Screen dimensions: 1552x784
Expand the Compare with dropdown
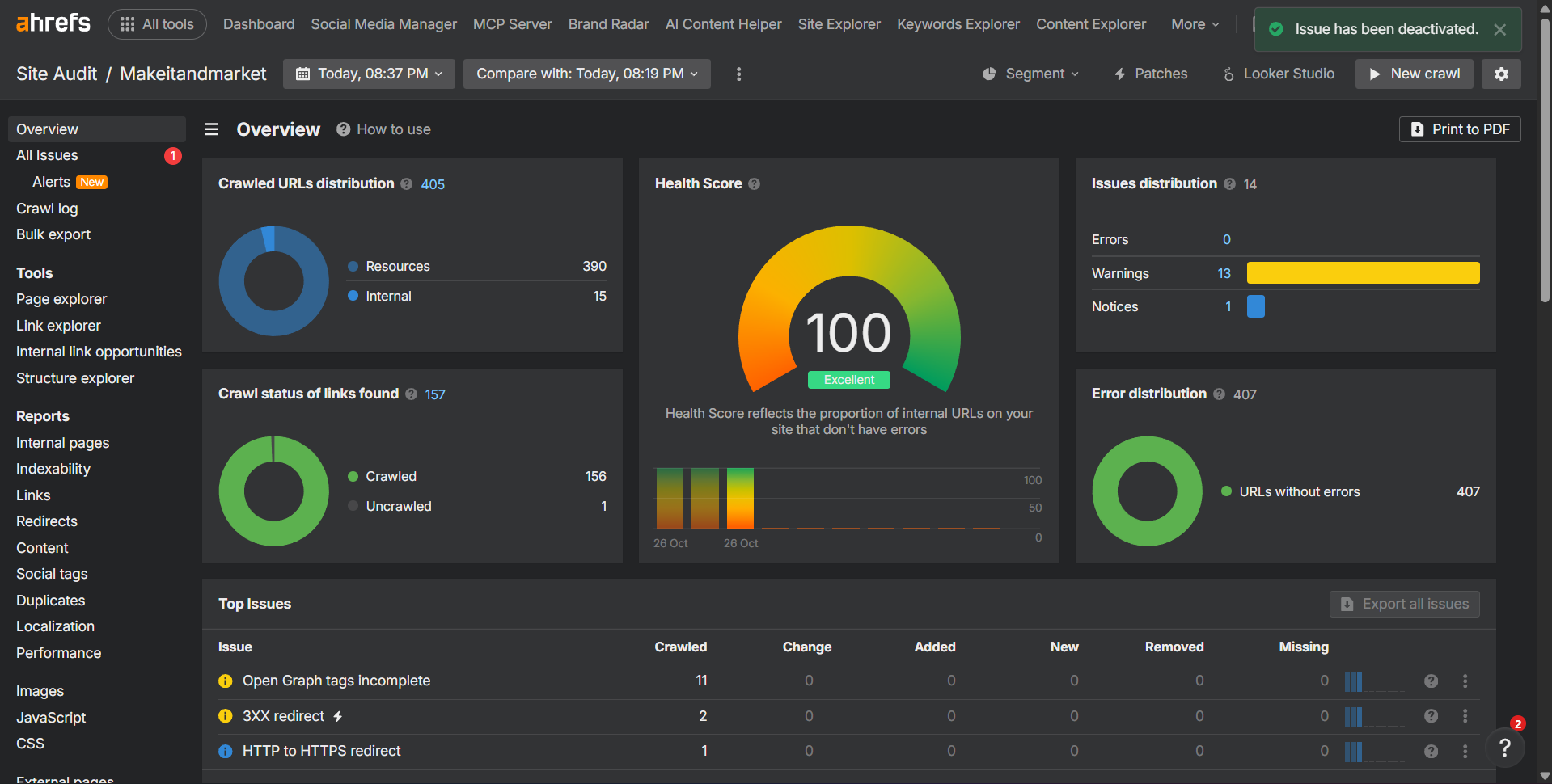coord(586,74)
